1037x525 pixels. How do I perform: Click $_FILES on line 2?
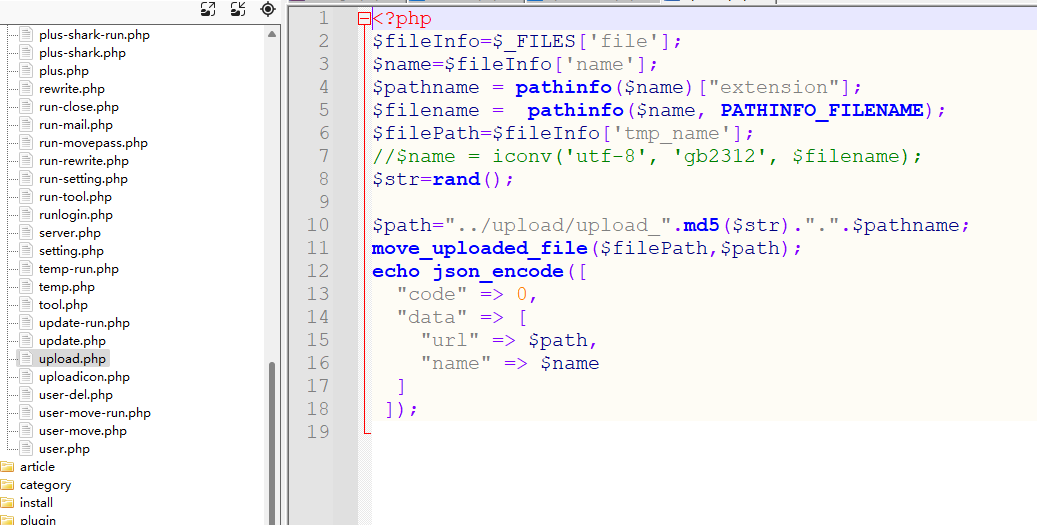coord(533,42)
